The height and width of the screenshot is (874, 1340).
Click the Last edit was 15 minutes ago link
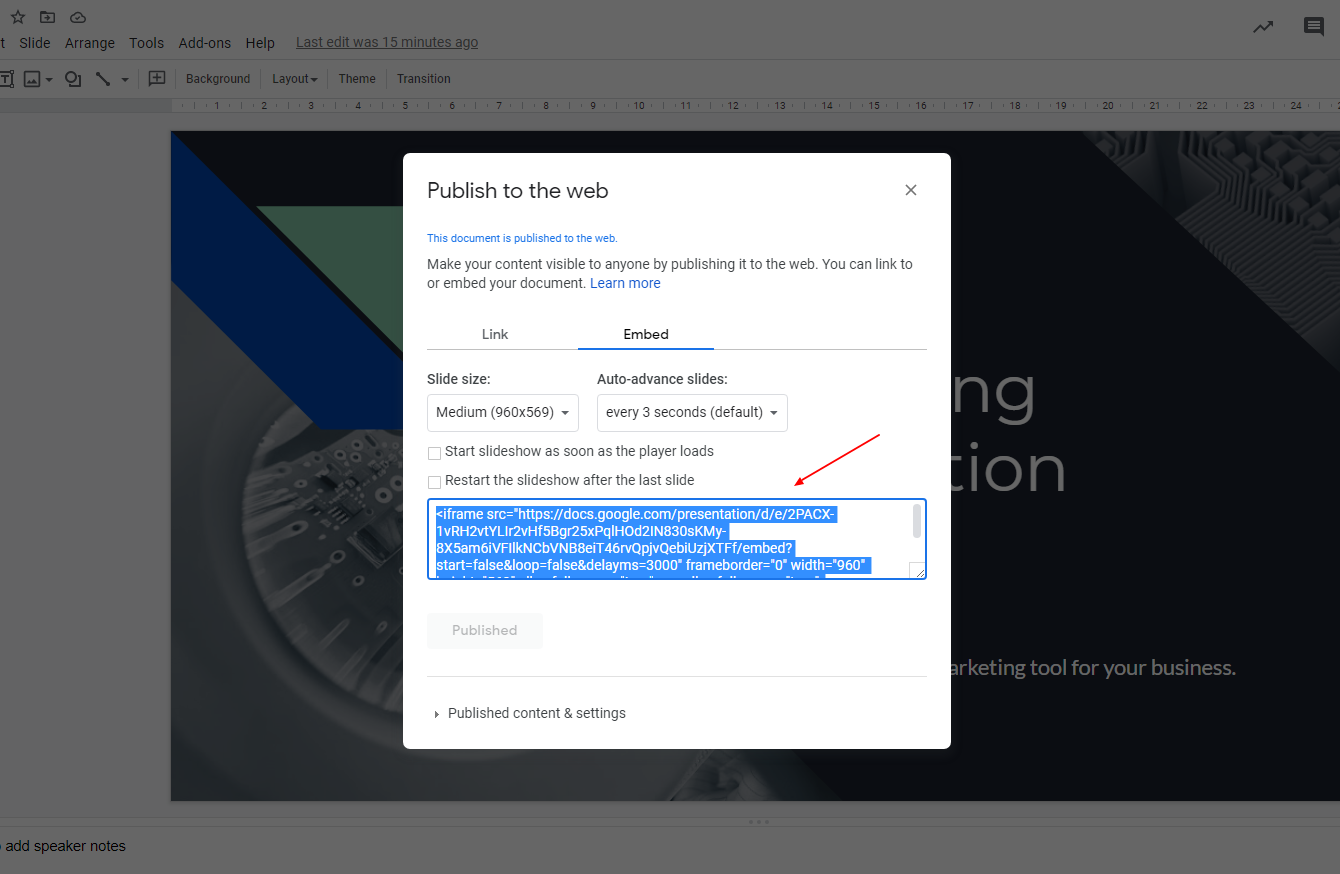(x=387, y=42)
